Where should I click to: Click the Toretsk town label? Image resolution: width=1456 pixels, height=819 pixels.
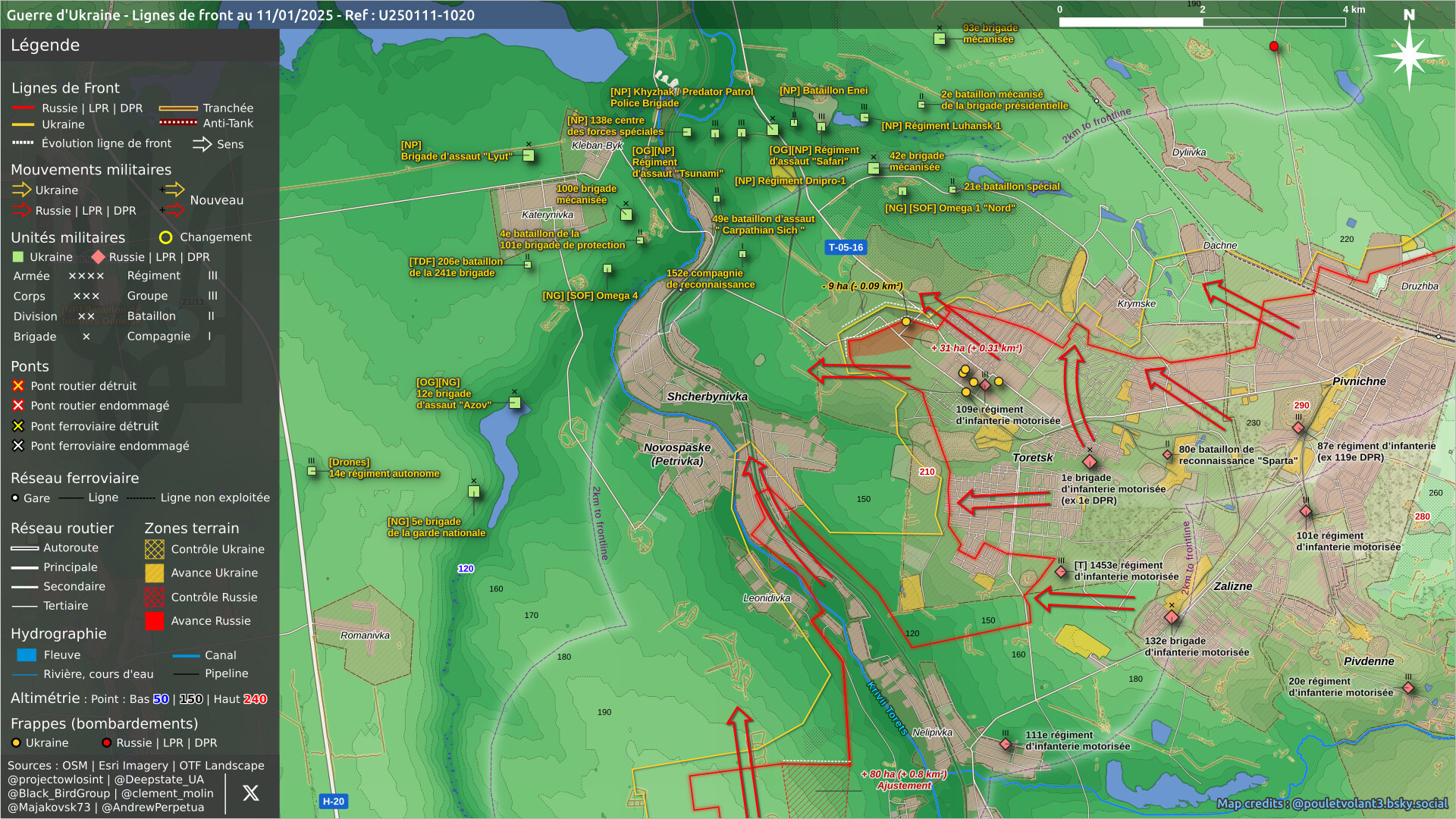pyautogui.click(x=1033, y=458)
